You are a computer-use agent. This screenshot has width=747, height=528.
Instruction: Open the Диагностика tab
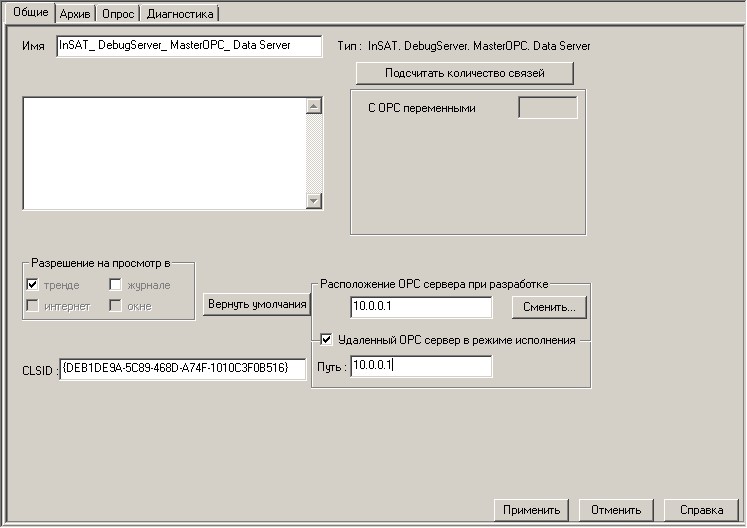coord(180,14)
